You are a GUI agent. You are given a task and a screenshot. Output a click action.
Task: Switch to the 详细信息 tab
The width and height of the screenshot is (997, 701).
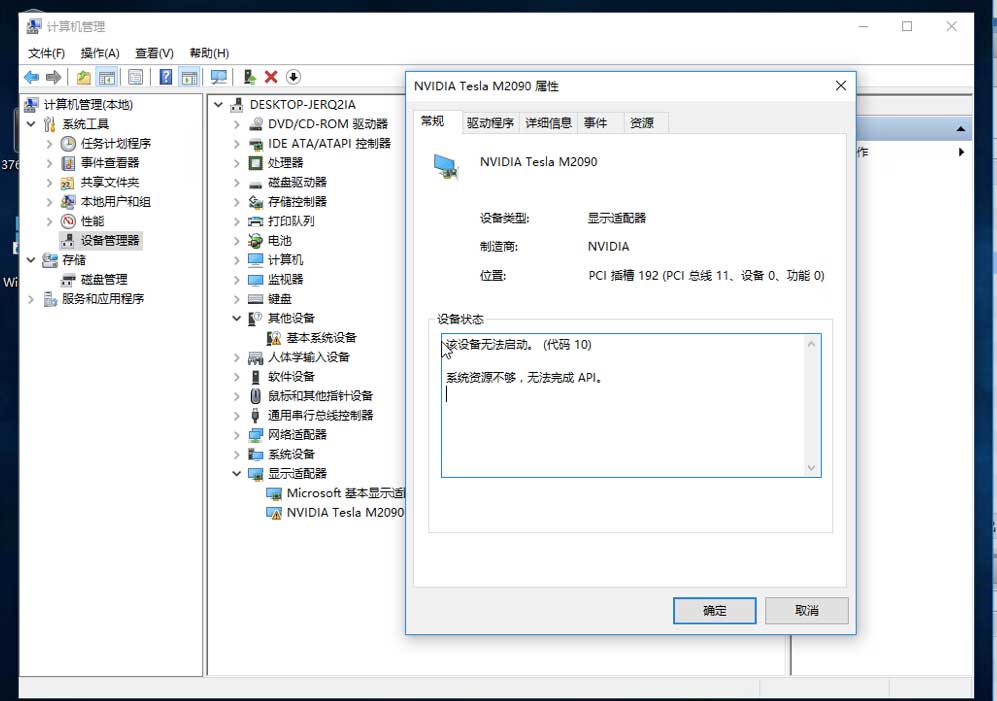[x=548, y=123]
